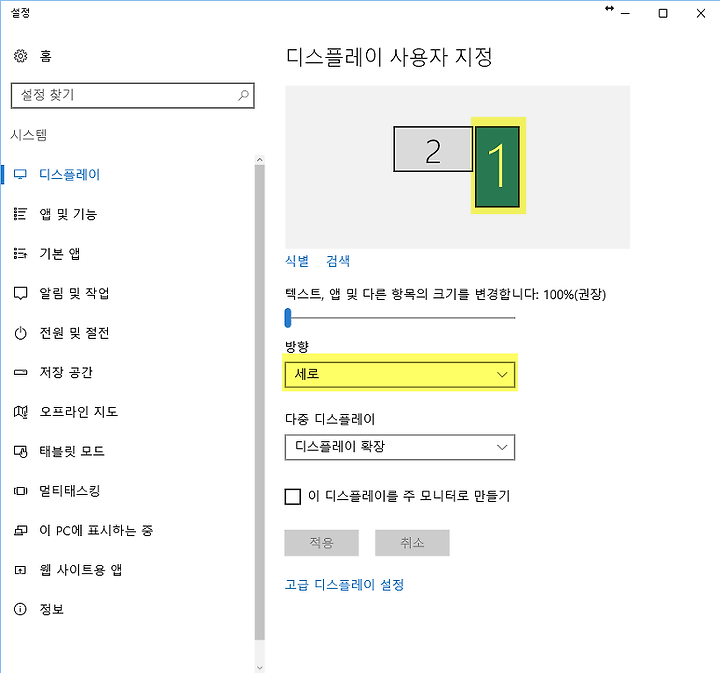Click the 오프라인 지도 map icon
Viewport: 720px width, 673px height.
point(20,412)
